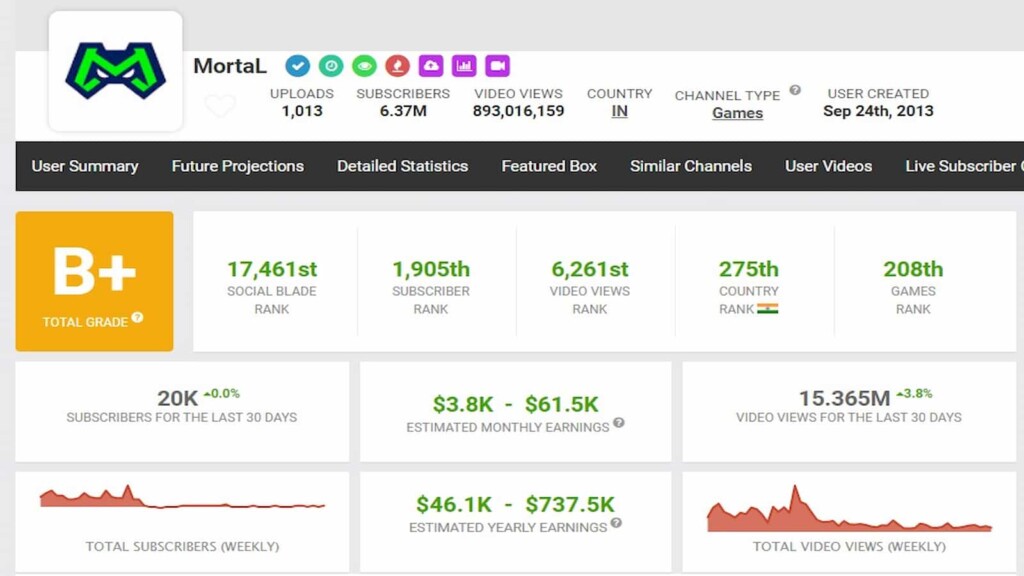1024x576 pixels.
Task: Click the purple bar chart badge icon
Action: point(464,66)
